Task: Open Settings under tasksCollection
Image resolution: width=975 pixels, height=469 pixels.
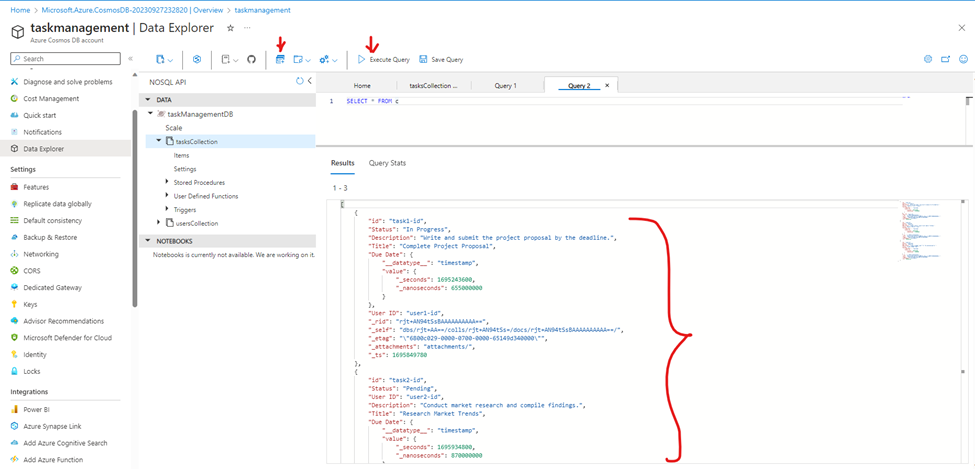Action: click(x=185, y=169)
